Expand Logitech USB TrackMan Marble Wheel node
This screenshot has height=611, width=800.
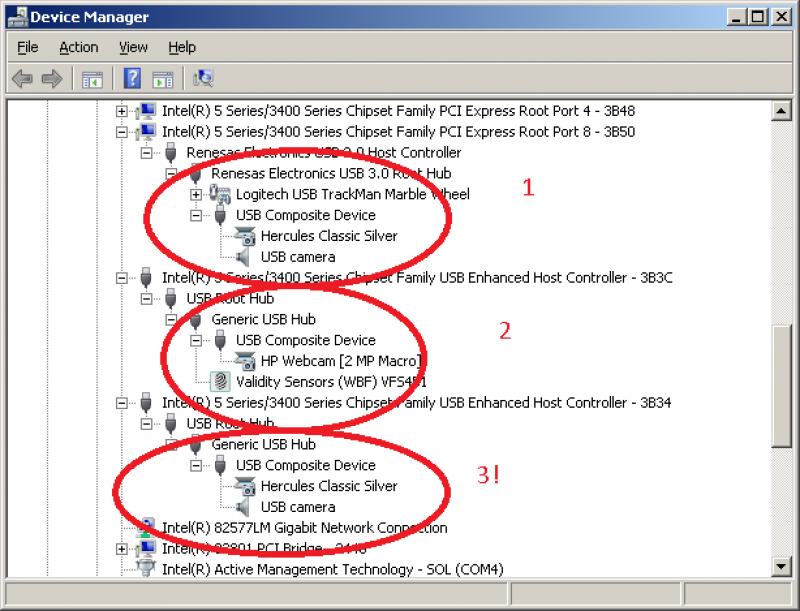pos(196,194)
